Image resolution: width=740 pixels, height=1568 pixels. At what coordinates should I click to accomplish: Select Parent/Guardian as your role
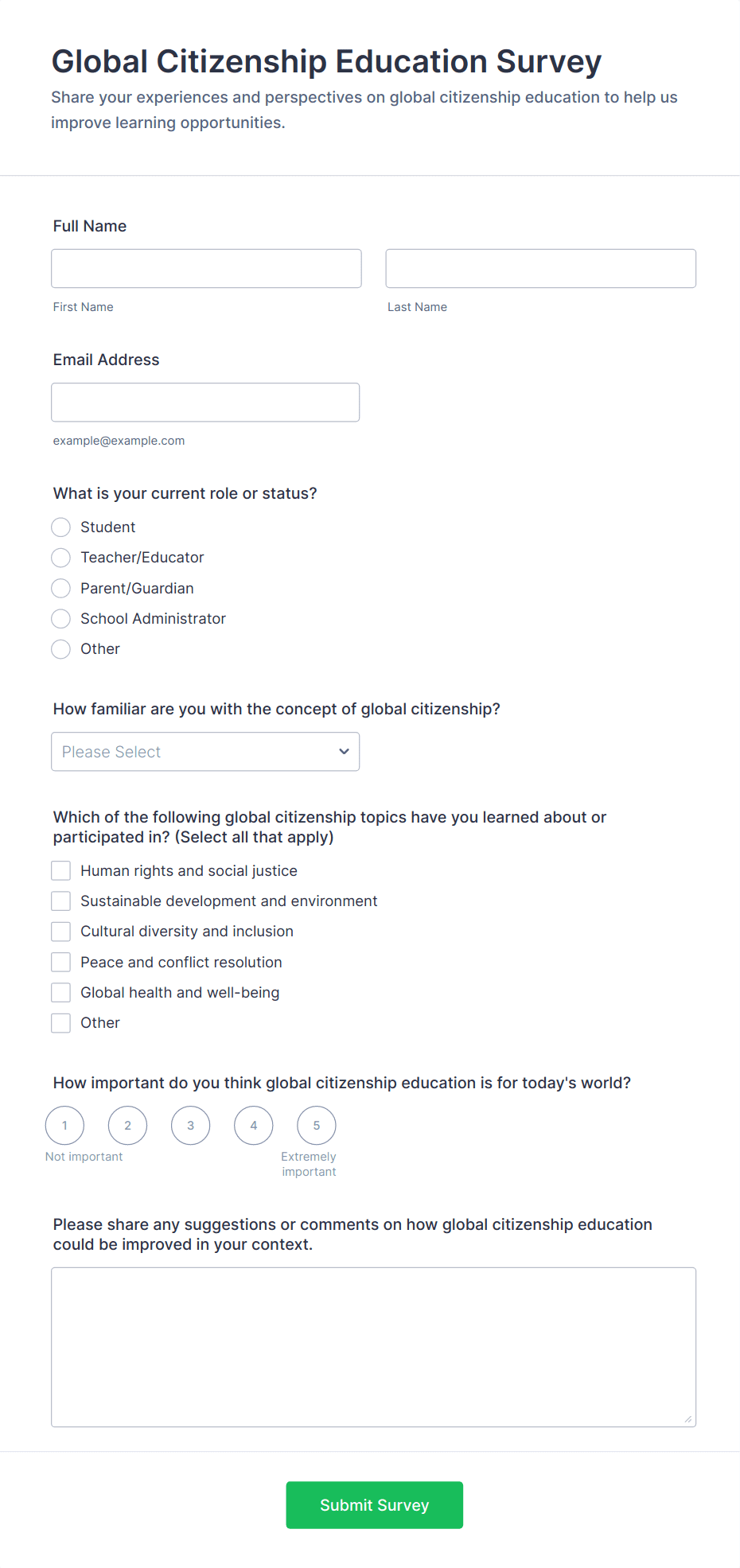click(61, 589)
